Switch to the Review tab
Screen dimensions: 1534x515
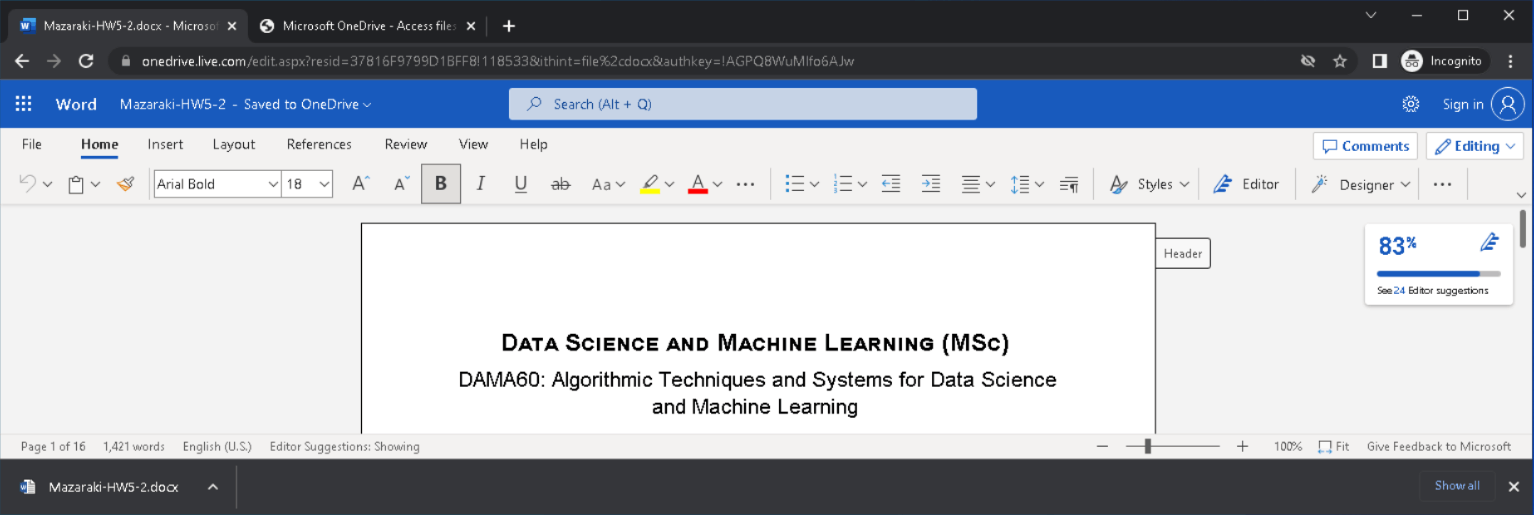tap(406, 144)
